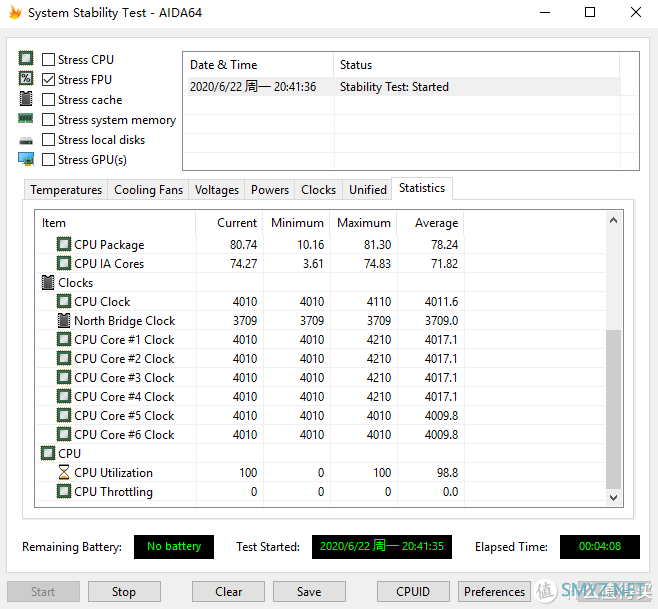The height and width of the screenshot is (609, 658).
Task: Click the statistics list scrollbar thumb
Action: (614, 410)
